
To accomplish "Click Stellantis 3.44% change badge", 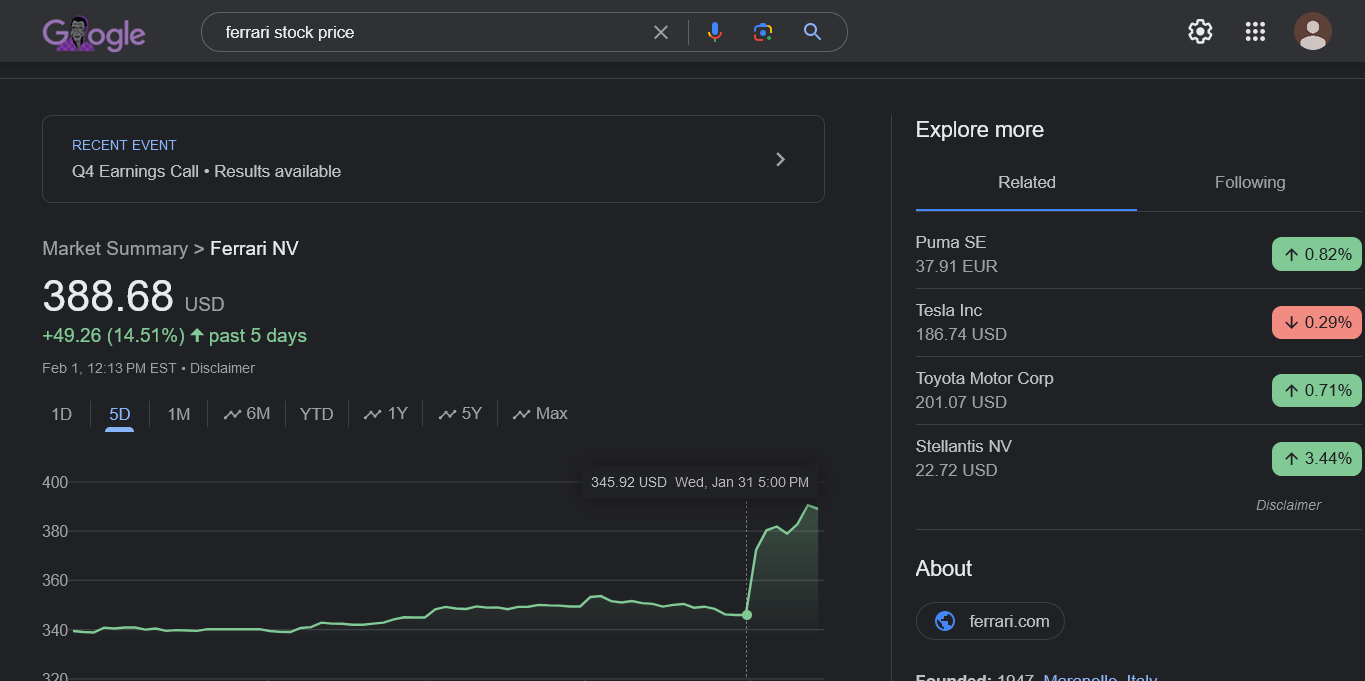I will click(x=1317, y=458).
